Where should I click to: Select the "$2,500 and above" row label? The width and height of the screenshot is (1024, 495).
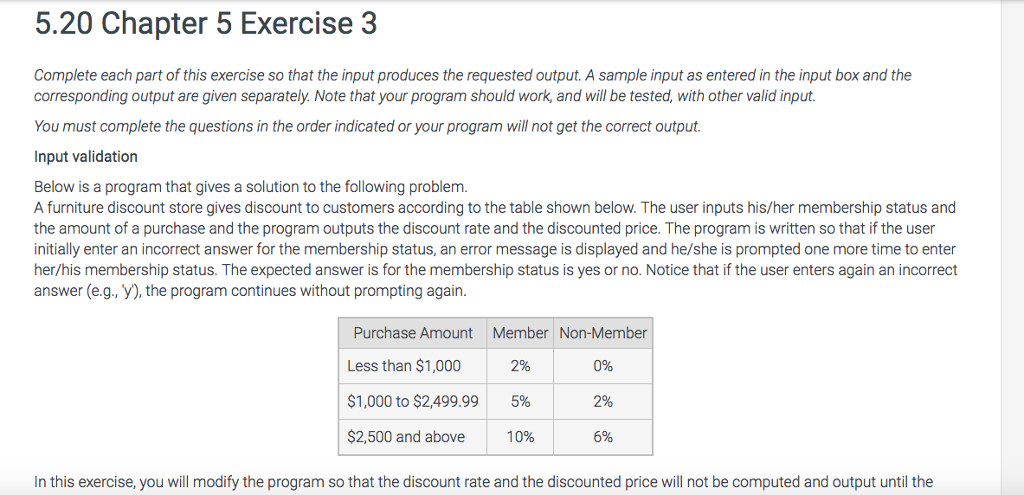tap(408, 436)
